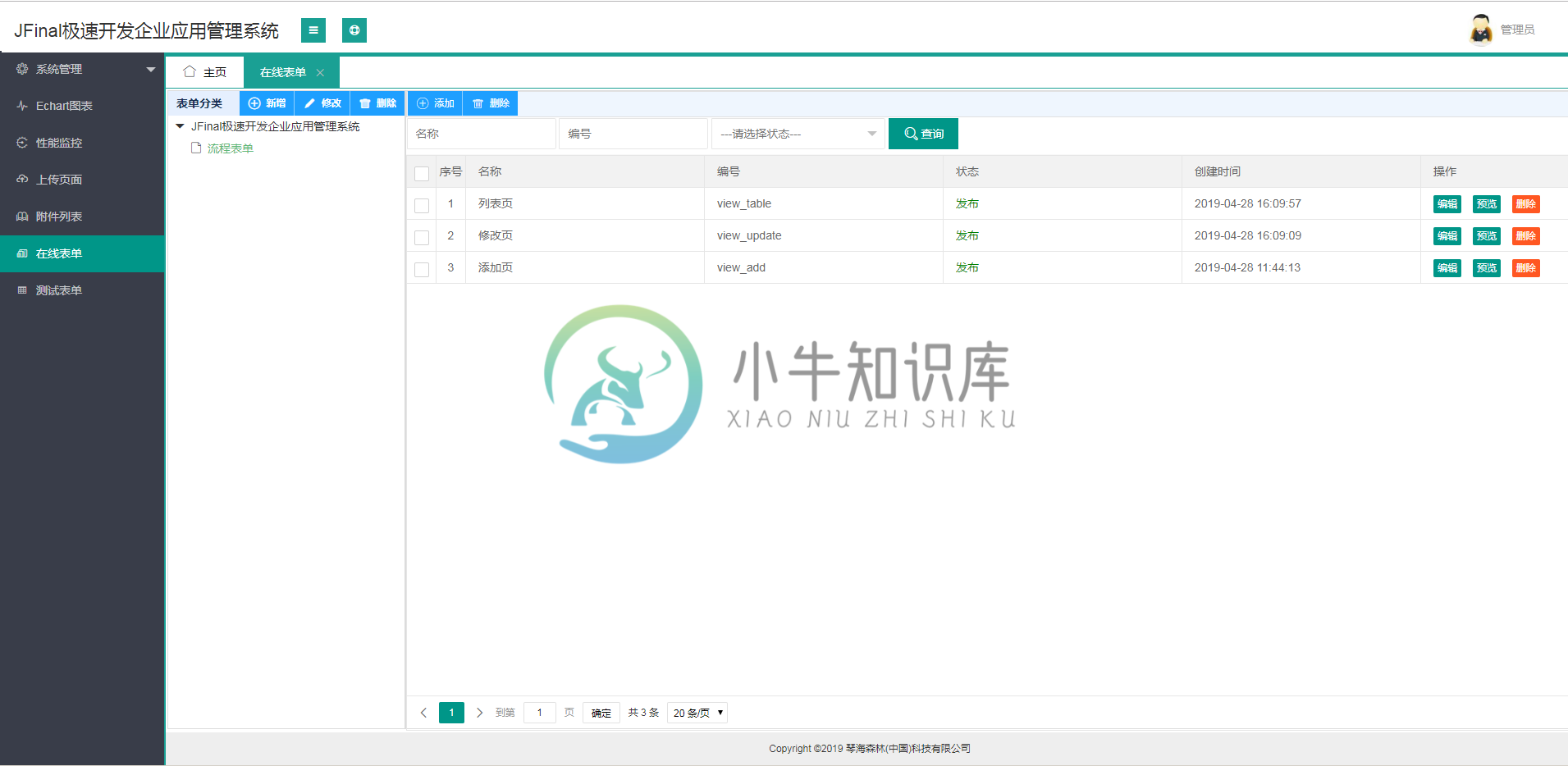Click 预览 for the 列表页 row
Viewport: 1568px width, 766px height.
(x=1487, y=204)
